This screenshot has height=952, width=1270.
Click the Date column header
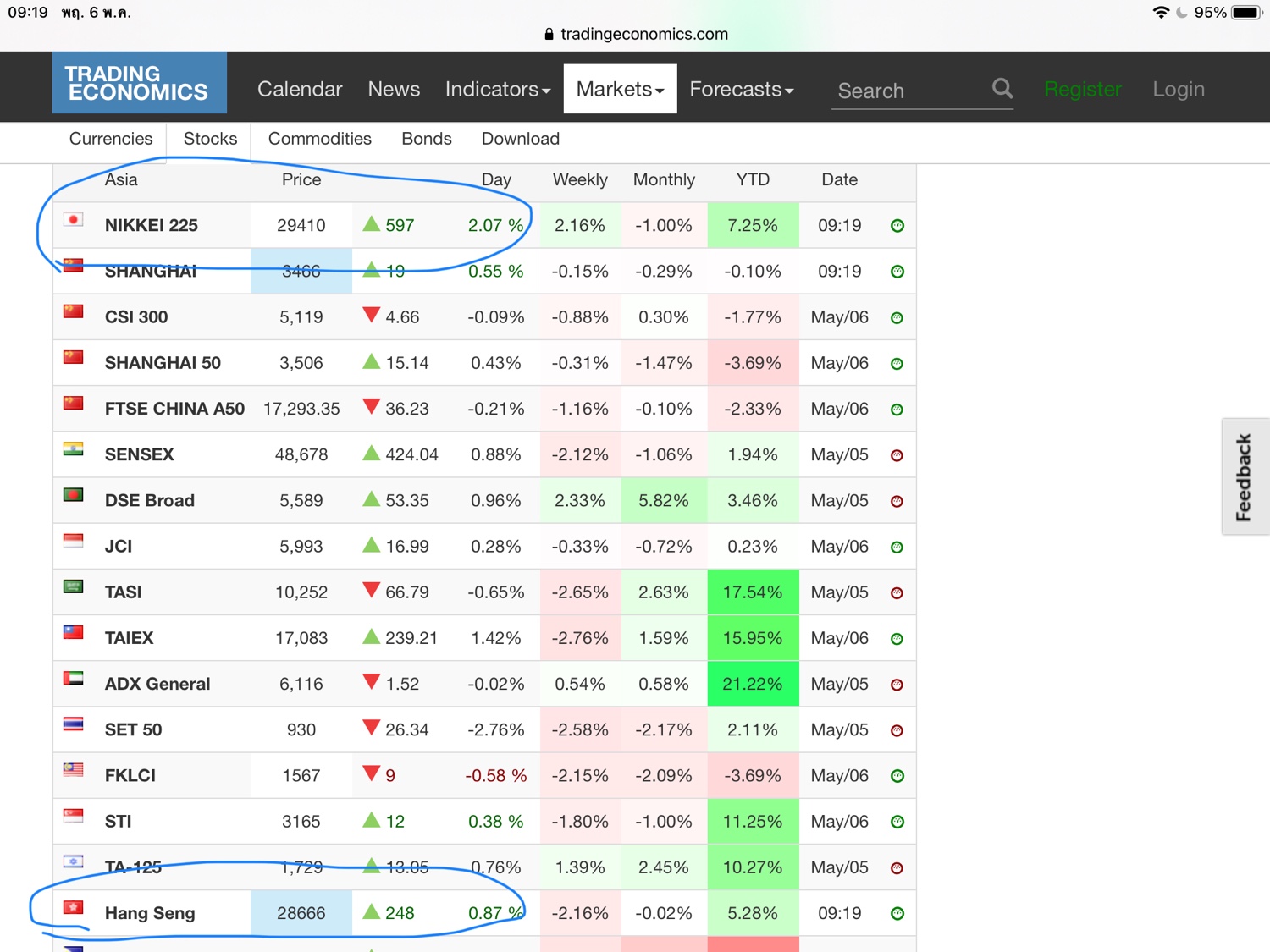pyautogui.click(x=839, y=179)
